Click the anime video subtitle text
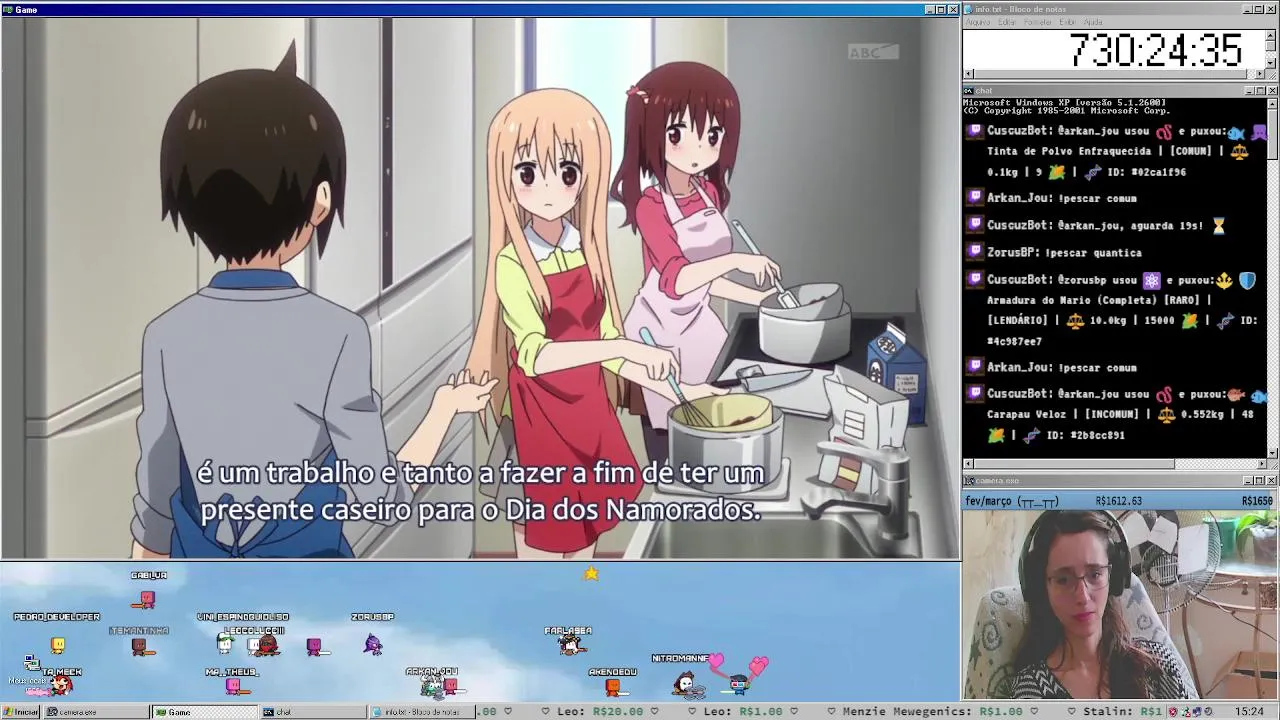The height and width of the screenshot is (720, 1280). (x=481, y=491)
